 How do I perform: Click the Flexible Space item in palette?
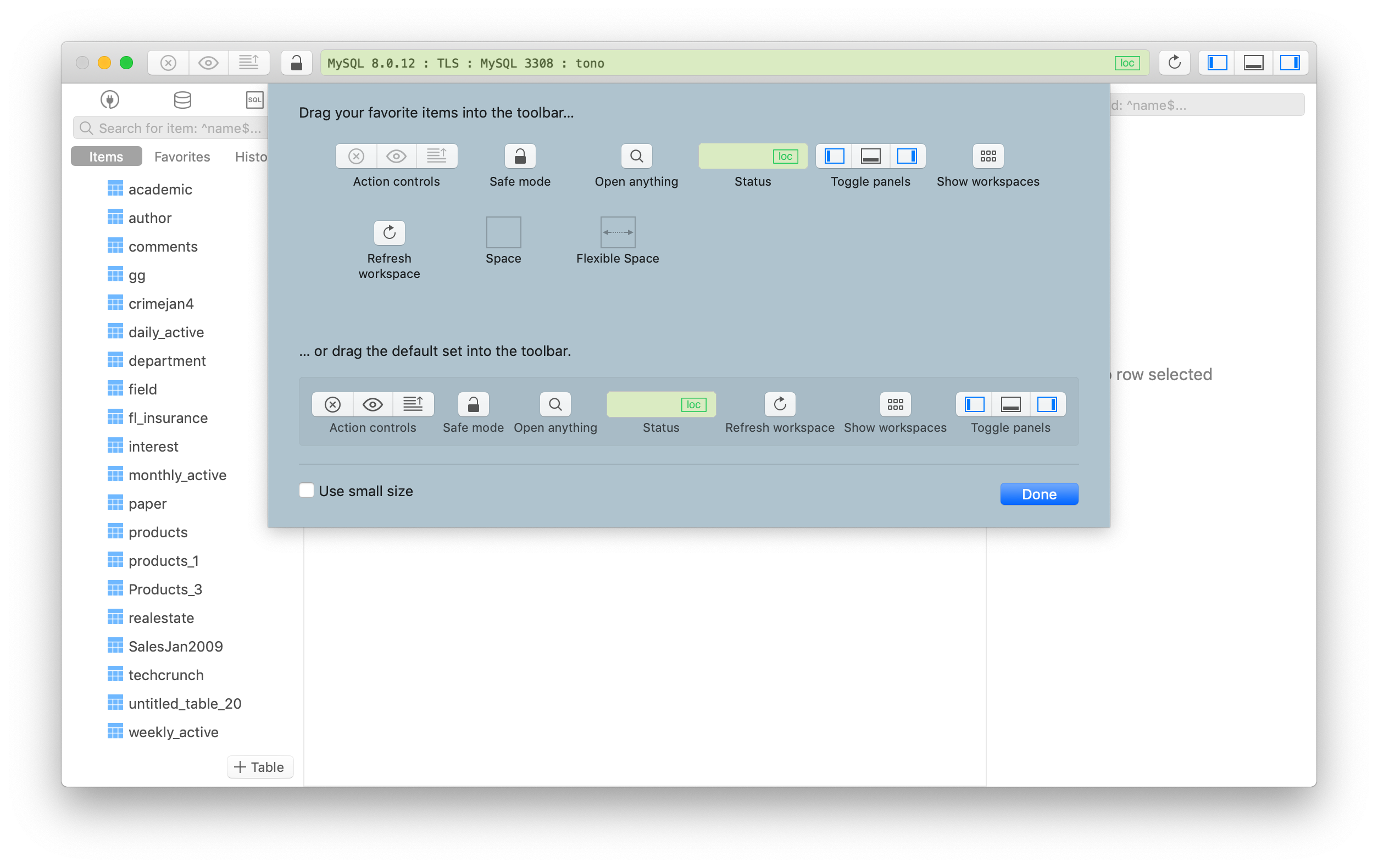point(618,232)
